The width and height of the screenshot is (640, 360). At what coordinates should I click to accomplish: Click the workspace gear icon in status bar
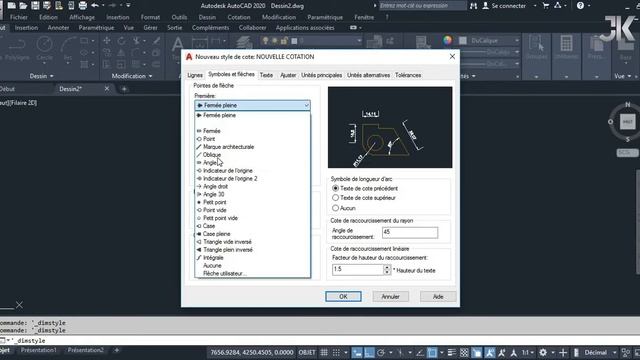[543, 353]
